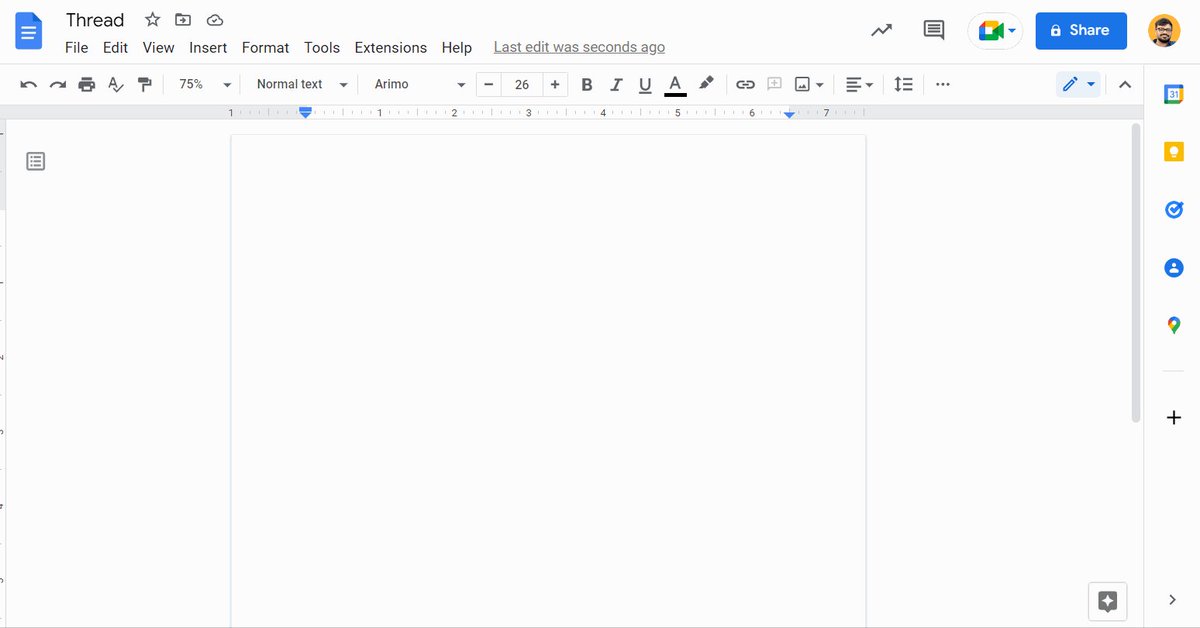Screen dimensions: 1200x628
Task: Open Google Maps side panel icon
Action: click(x=1174, y=326)
